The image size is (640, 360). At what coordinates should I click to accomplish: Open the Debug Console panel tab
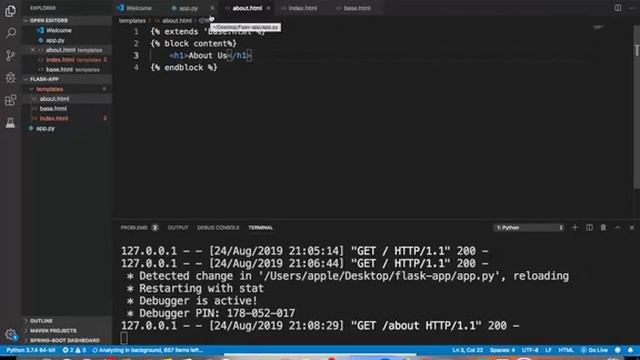click(218, 228)
